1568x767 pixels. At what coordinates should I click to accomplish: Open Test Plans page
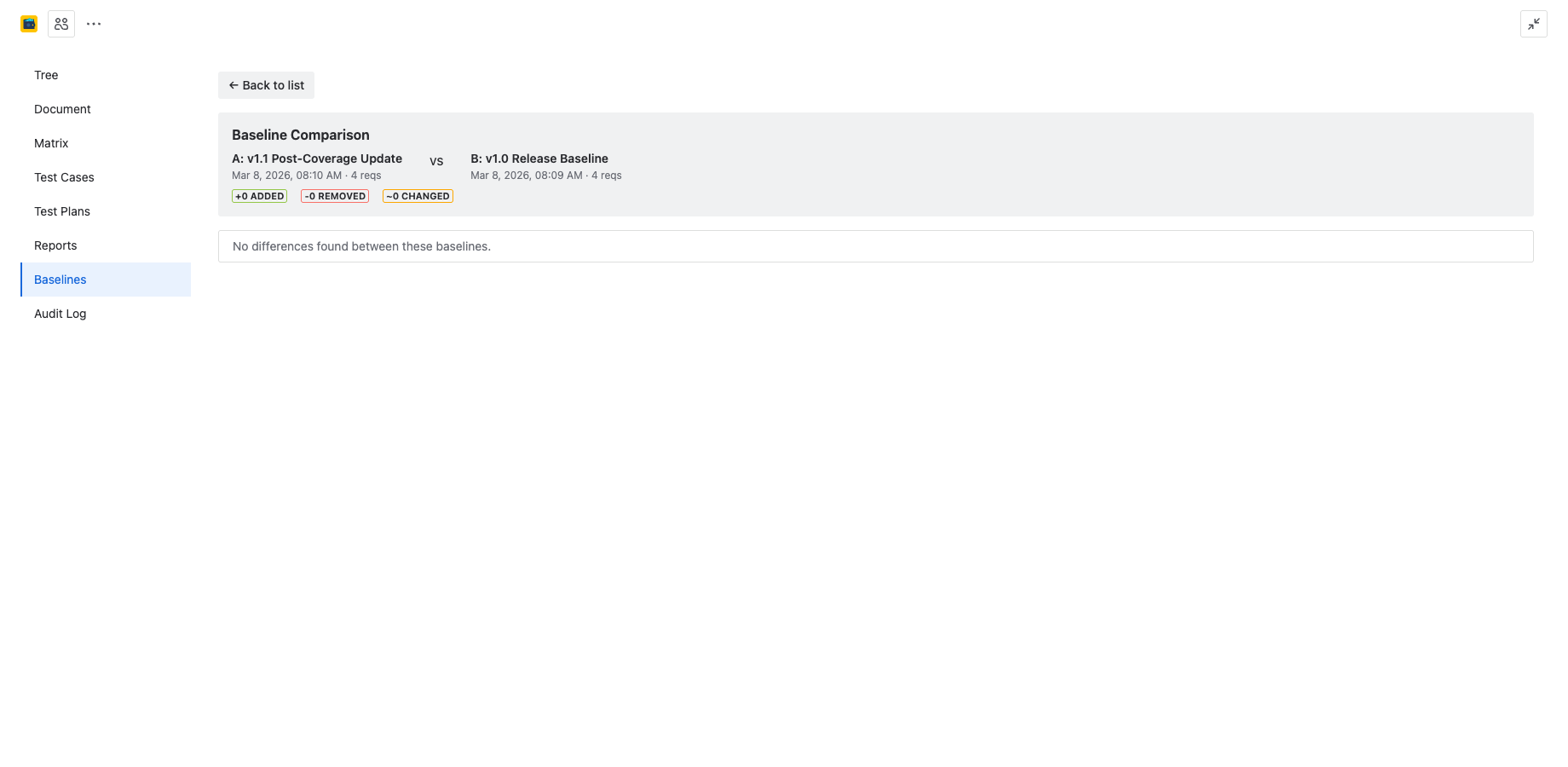(x=62, y=211)
